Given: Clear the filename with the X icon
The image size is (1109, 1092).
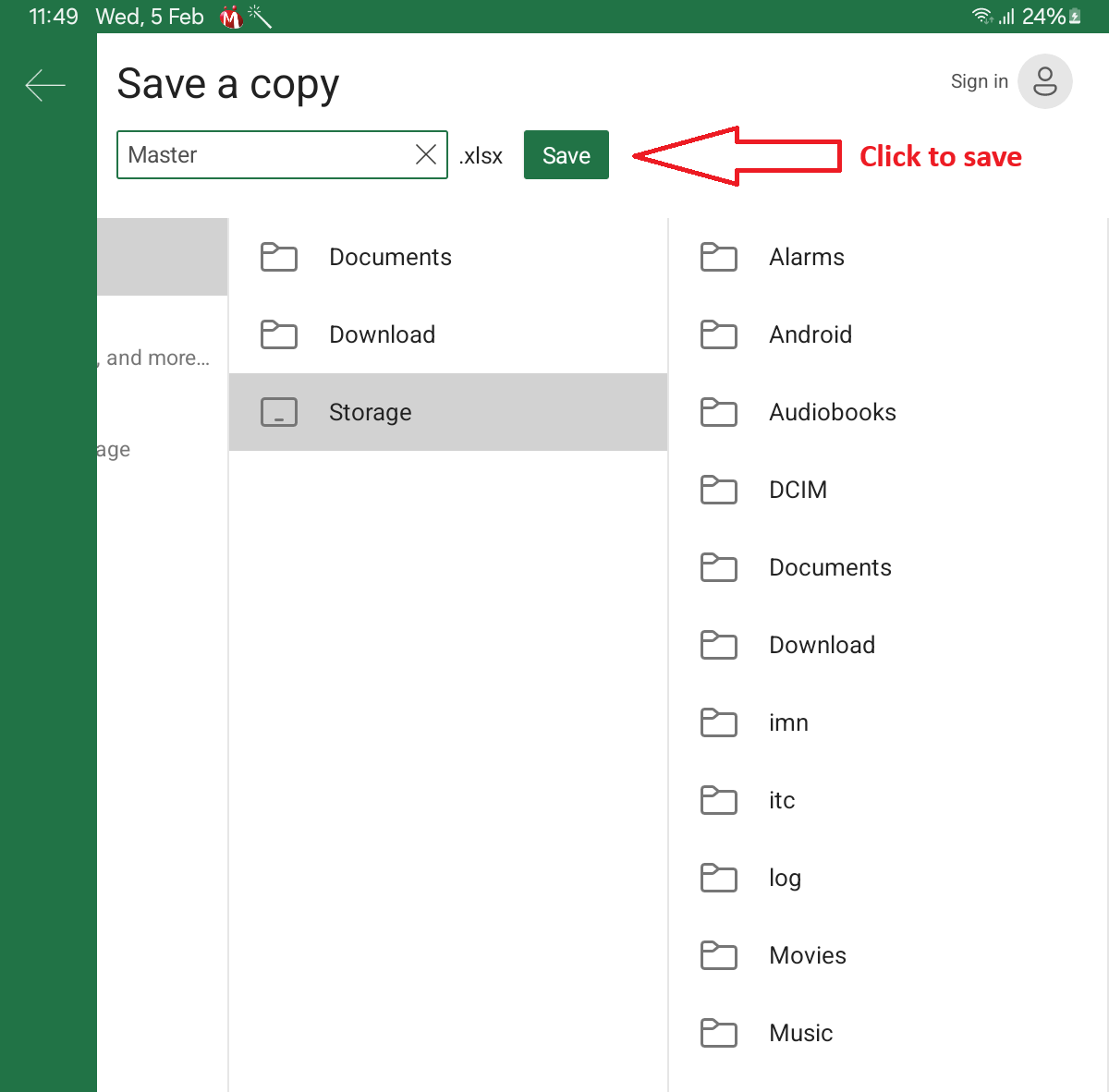Looking at the screenshot, I should [426, 154].
